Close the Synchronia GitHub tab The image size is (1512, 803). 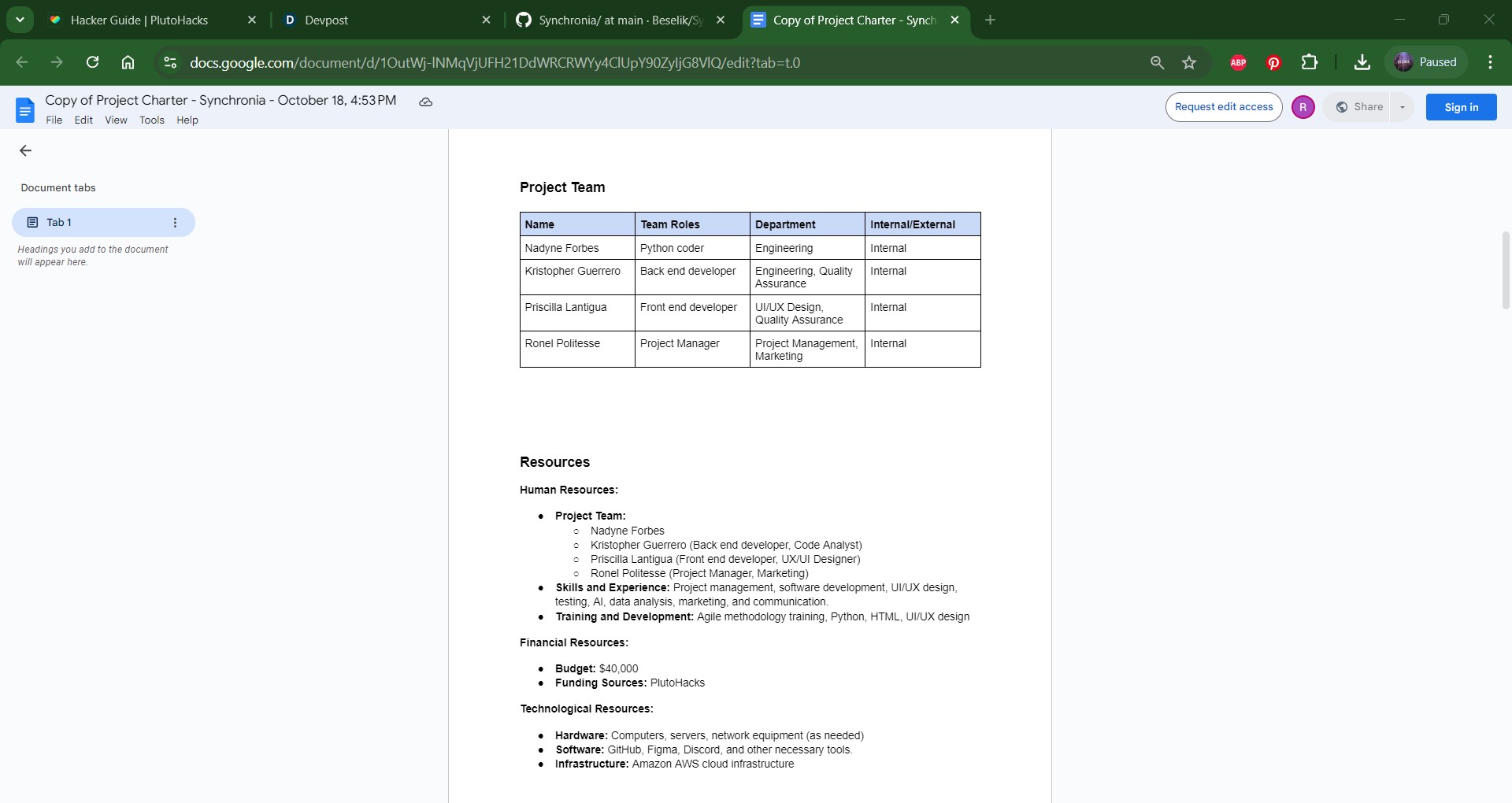point(721,20)
